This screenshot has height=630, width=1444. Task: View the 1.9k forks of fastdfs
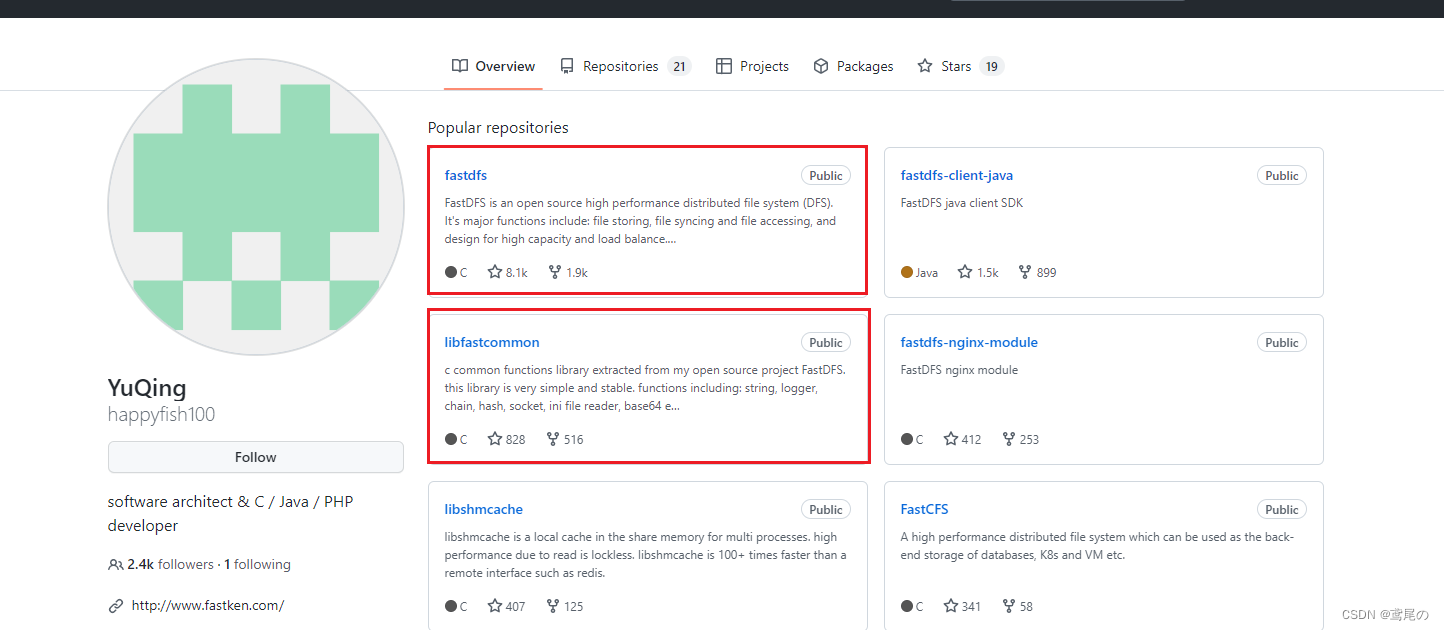click(568, 272)
